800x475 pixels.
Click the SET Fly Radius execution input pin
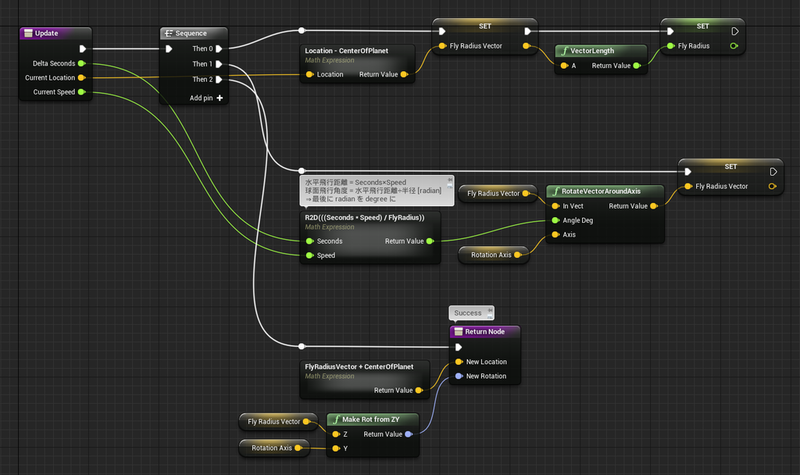click(x=670, y=31)
